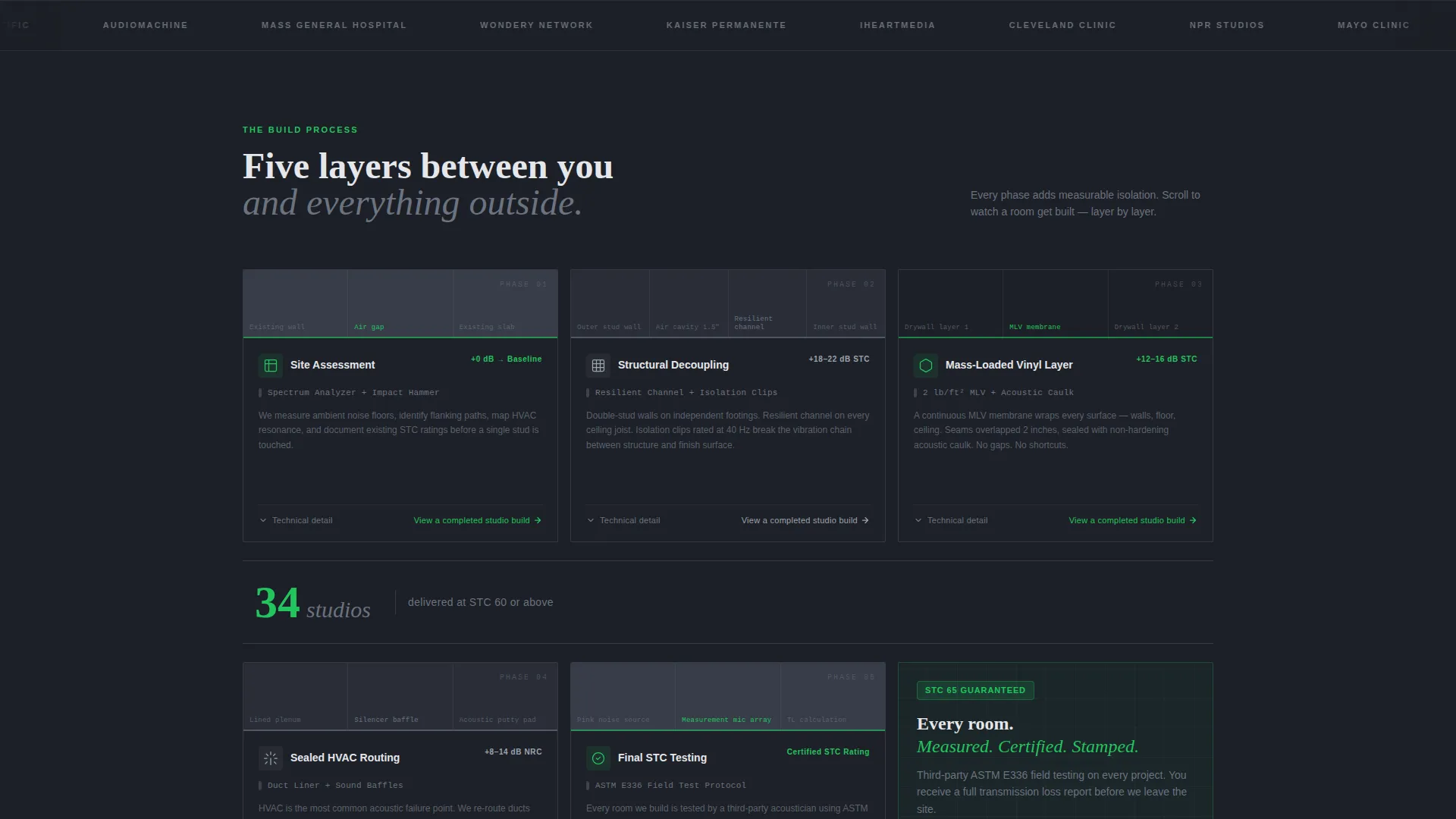This screenshot has height=819, width=1456.
Task: Click the Mass-Loaded Vinyl Layer card title
Action: tap(1009, 365)
